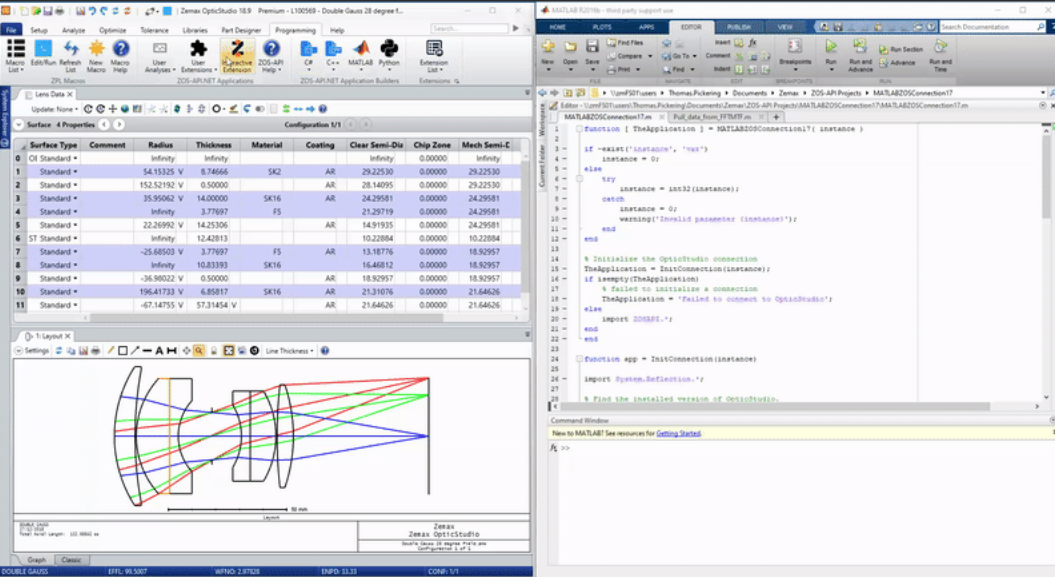The height and width of the screenshot is (577, 1055).
Task: Start Interactive Extension in OpticStudio
Action: pyautogui.click(x=237, y=56)
